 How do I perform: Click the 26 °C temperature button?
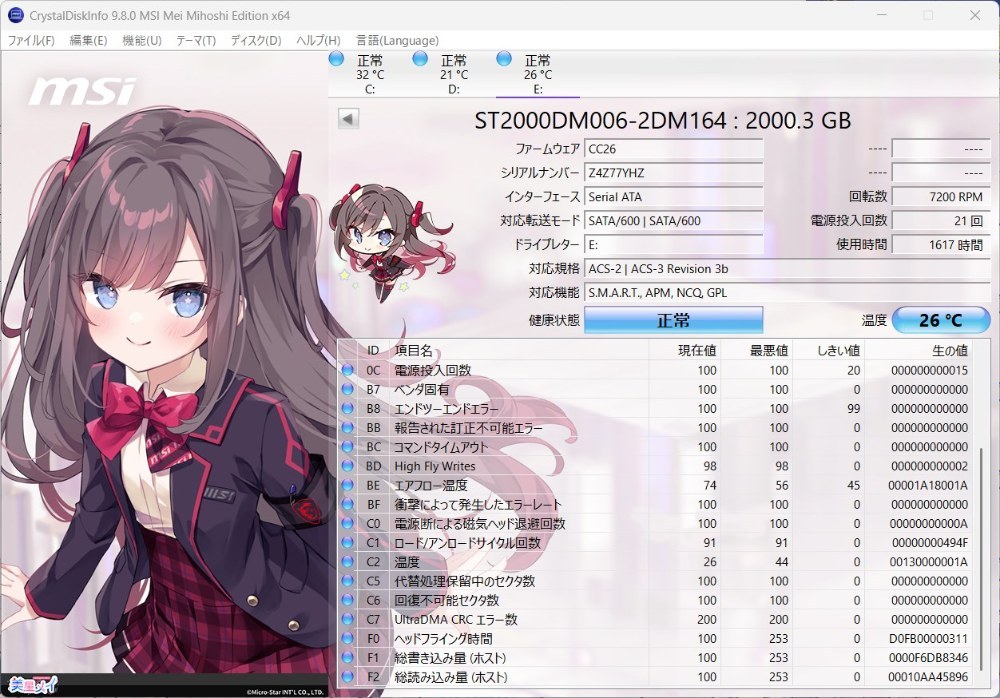point(941,320)
